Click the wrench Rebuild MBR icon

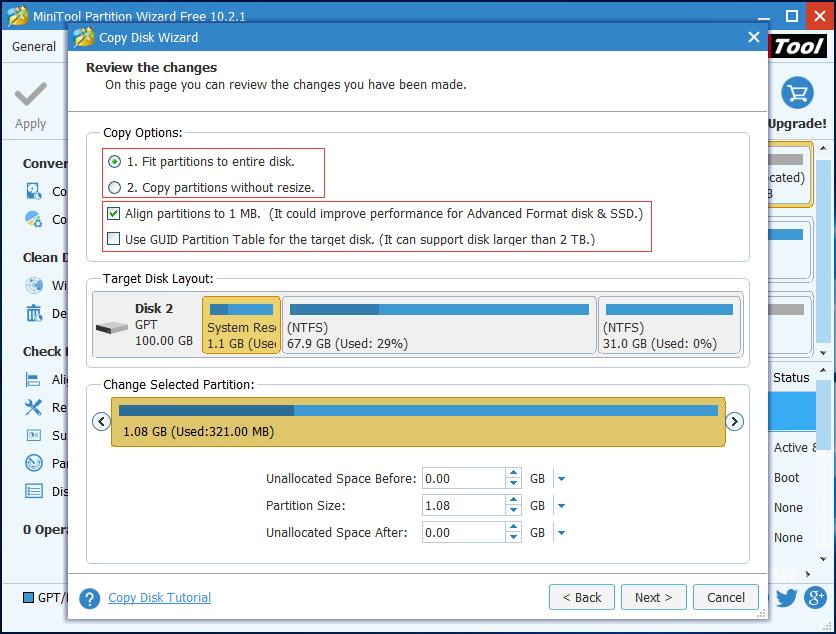tap(34, 406)
